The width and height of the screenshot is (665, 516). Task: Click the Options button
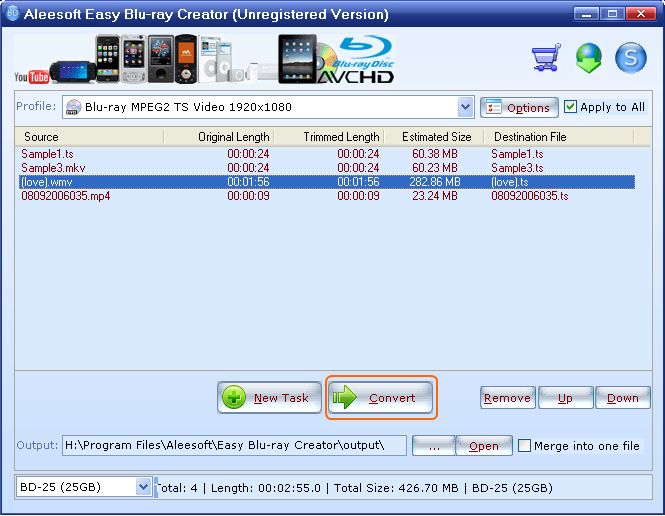519,108
